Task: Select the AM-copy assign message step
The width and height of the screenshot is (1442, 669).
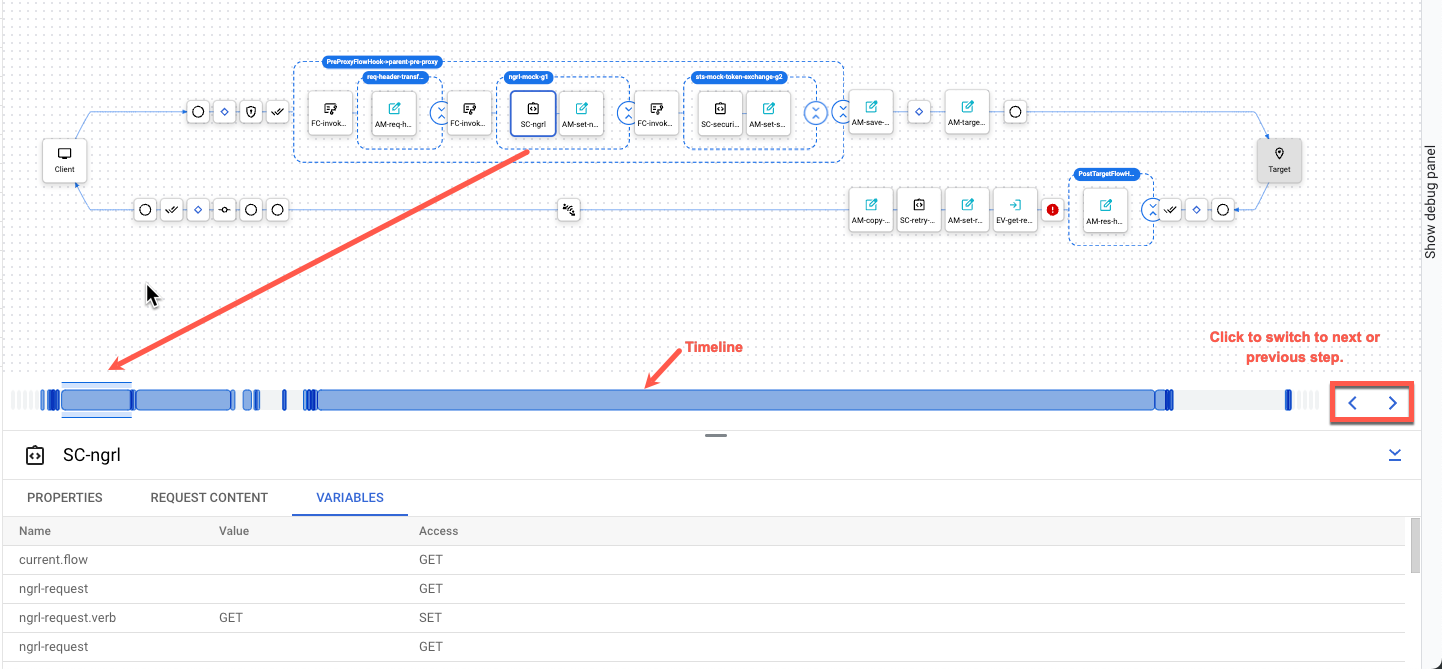Action: pos(870,210)
